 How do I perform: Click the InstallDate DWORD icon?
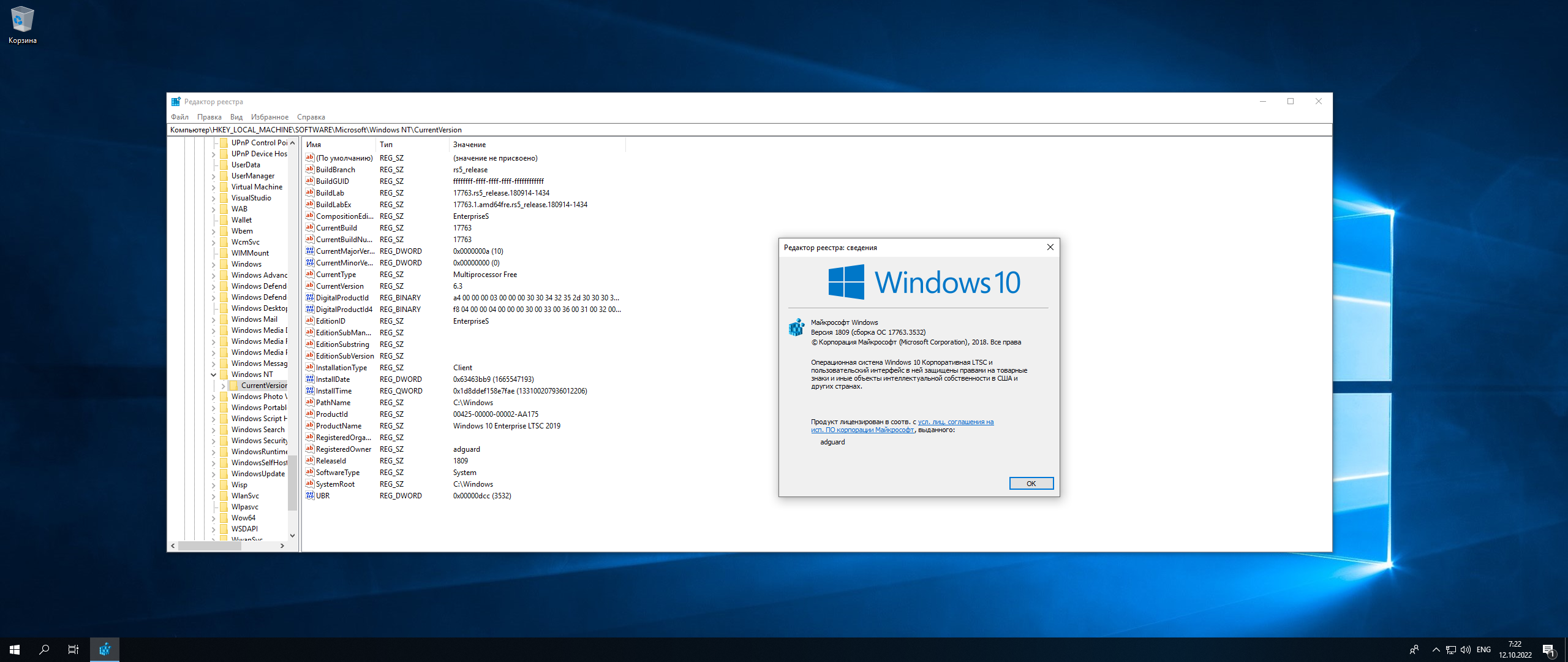point(310,379)
